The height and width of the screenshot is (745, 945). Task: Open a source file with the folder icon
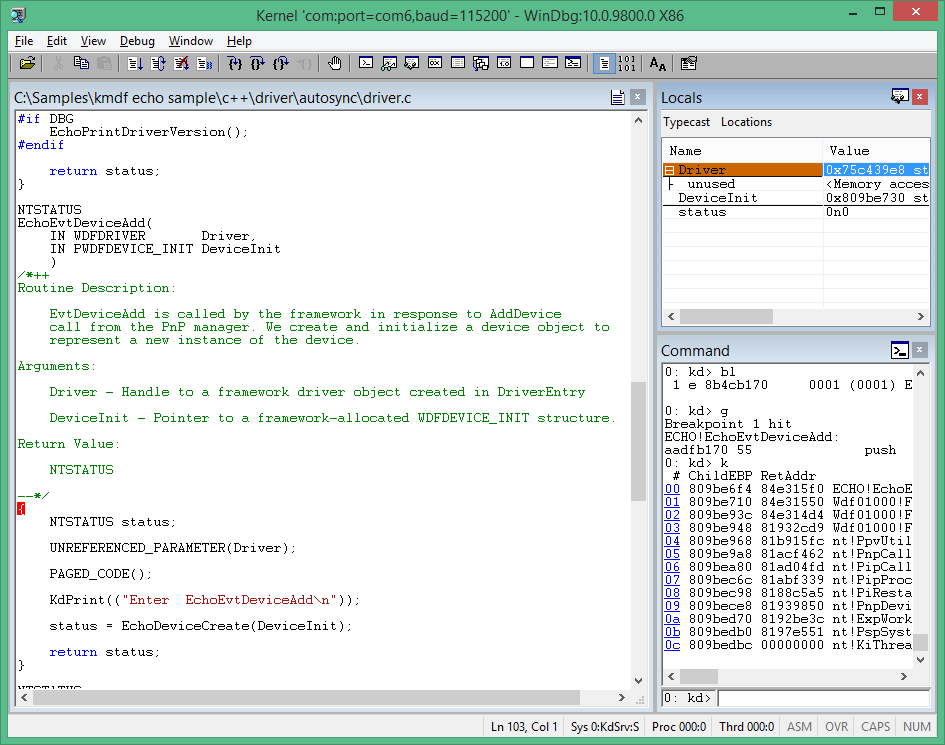27,63
